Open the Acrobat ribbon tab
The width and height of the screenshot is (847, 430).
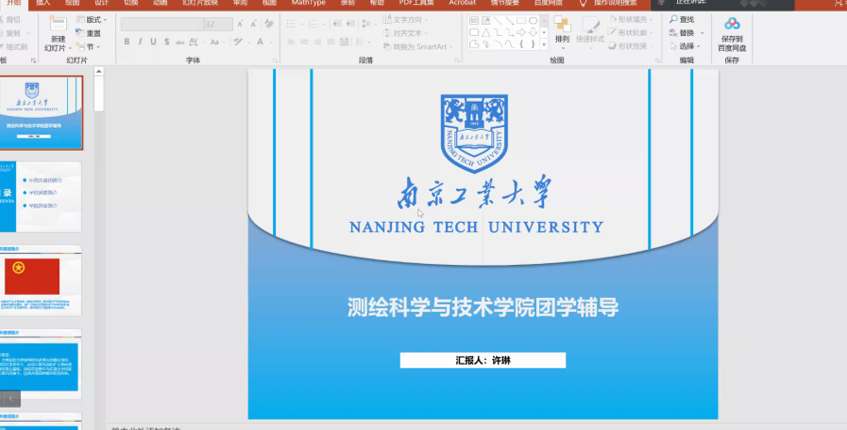[462, 3]
